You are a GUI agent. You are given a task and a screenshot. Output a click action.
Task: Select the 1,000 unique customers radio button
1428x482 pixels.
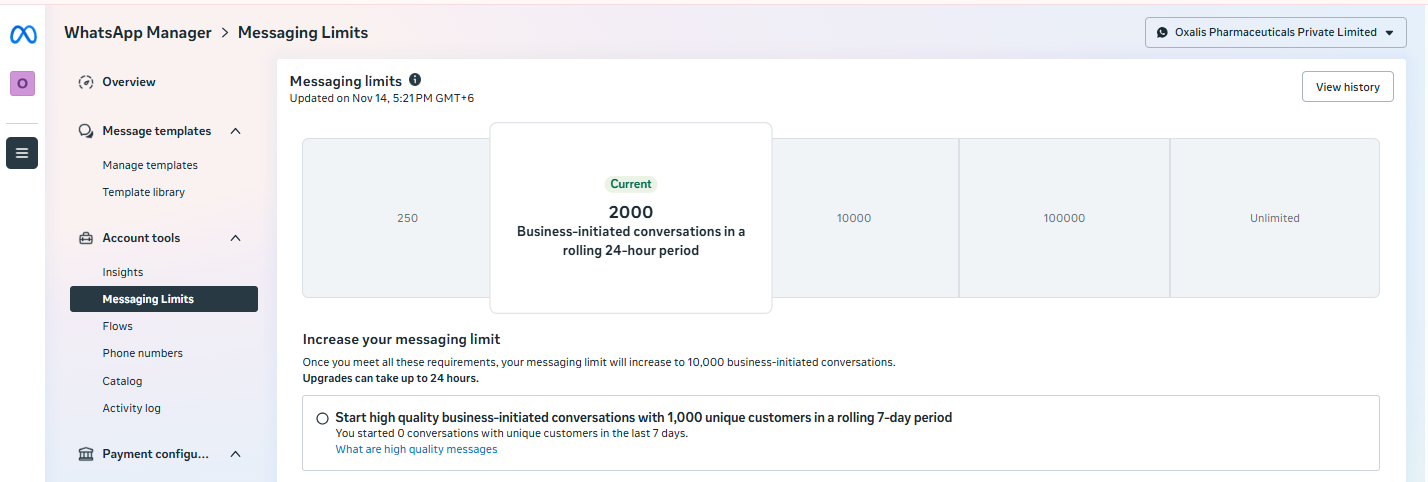[x=322, y=418]
